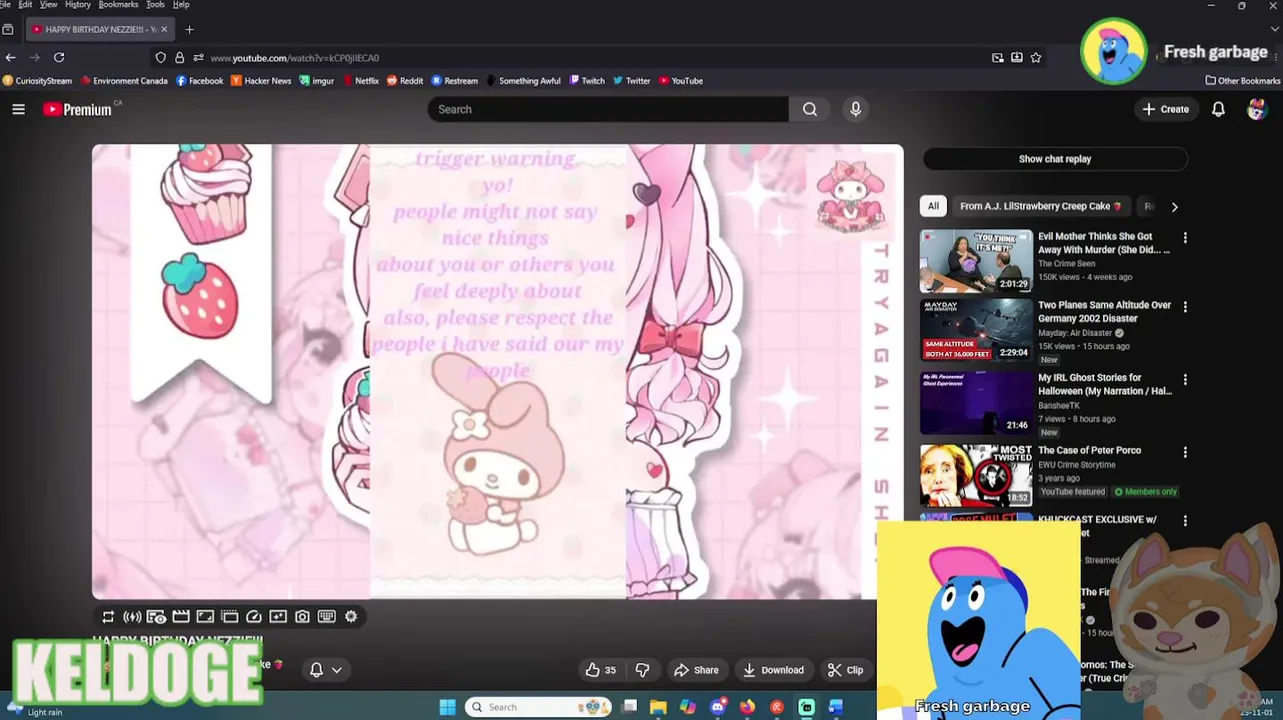
Task: Open options for The Case of Peter Porco video
Action: 1185,452
